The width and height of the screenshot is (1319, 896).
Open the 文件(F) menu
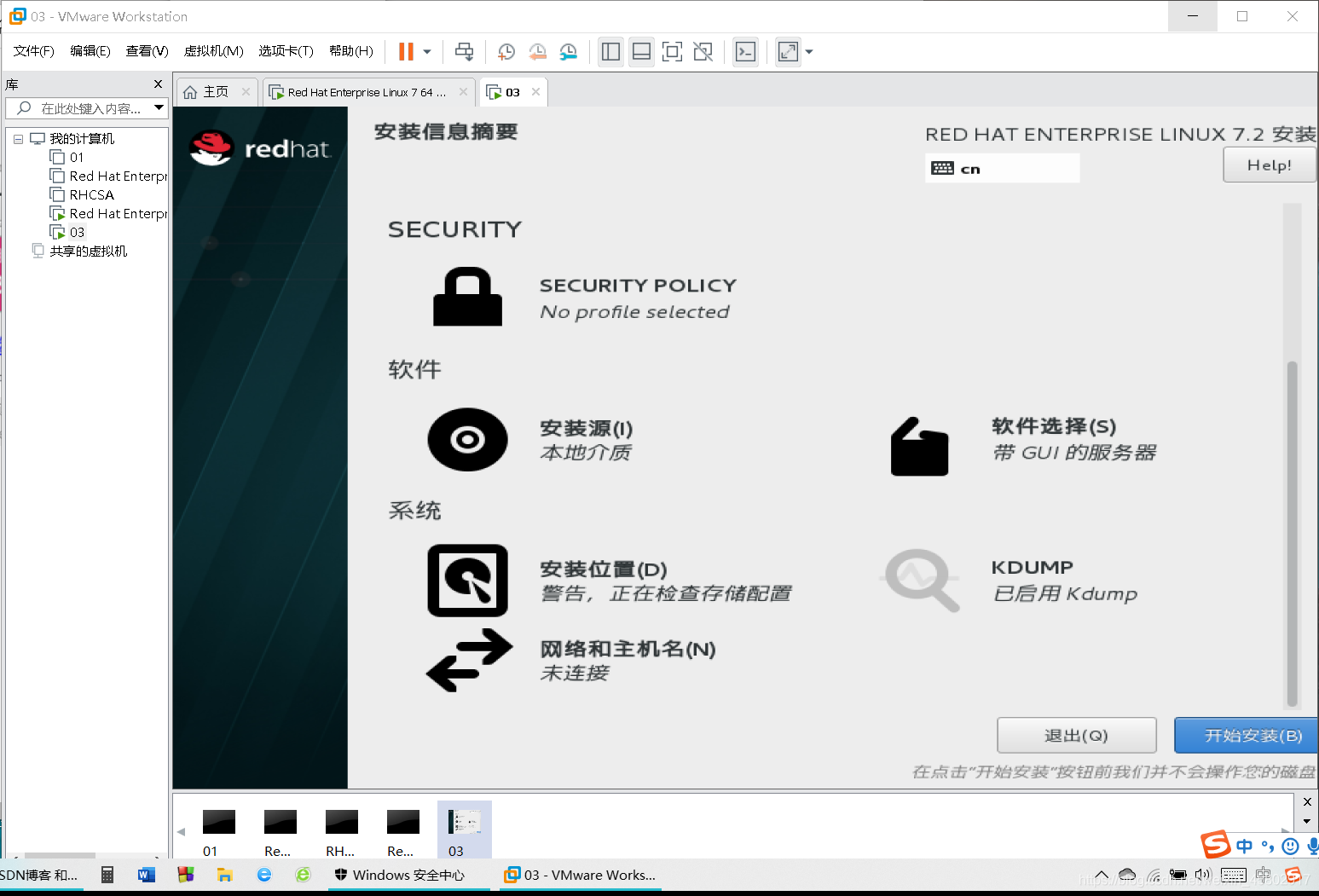pos(34,51)
